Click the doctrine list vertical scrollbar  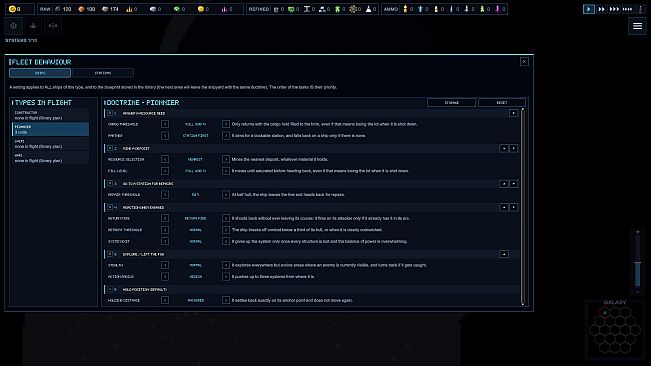coord(522,207)
